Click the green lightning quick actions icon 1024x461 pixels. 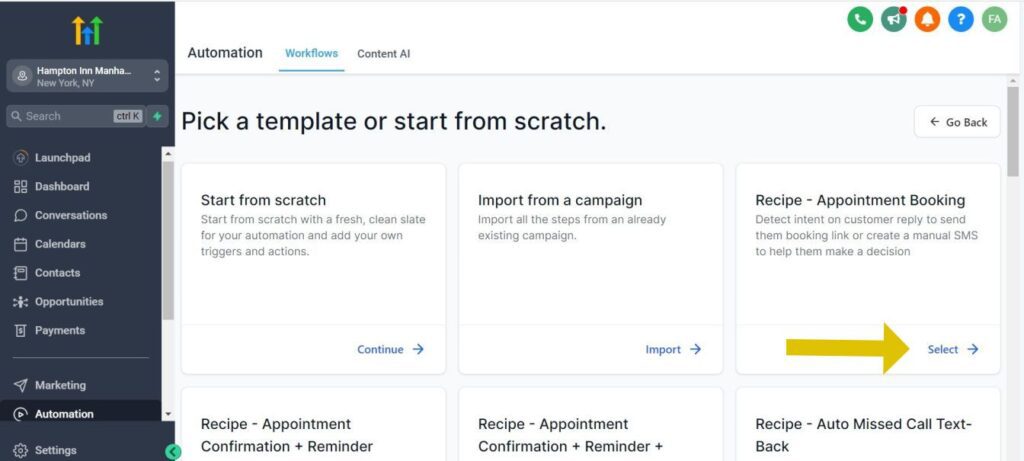[157, 116]
